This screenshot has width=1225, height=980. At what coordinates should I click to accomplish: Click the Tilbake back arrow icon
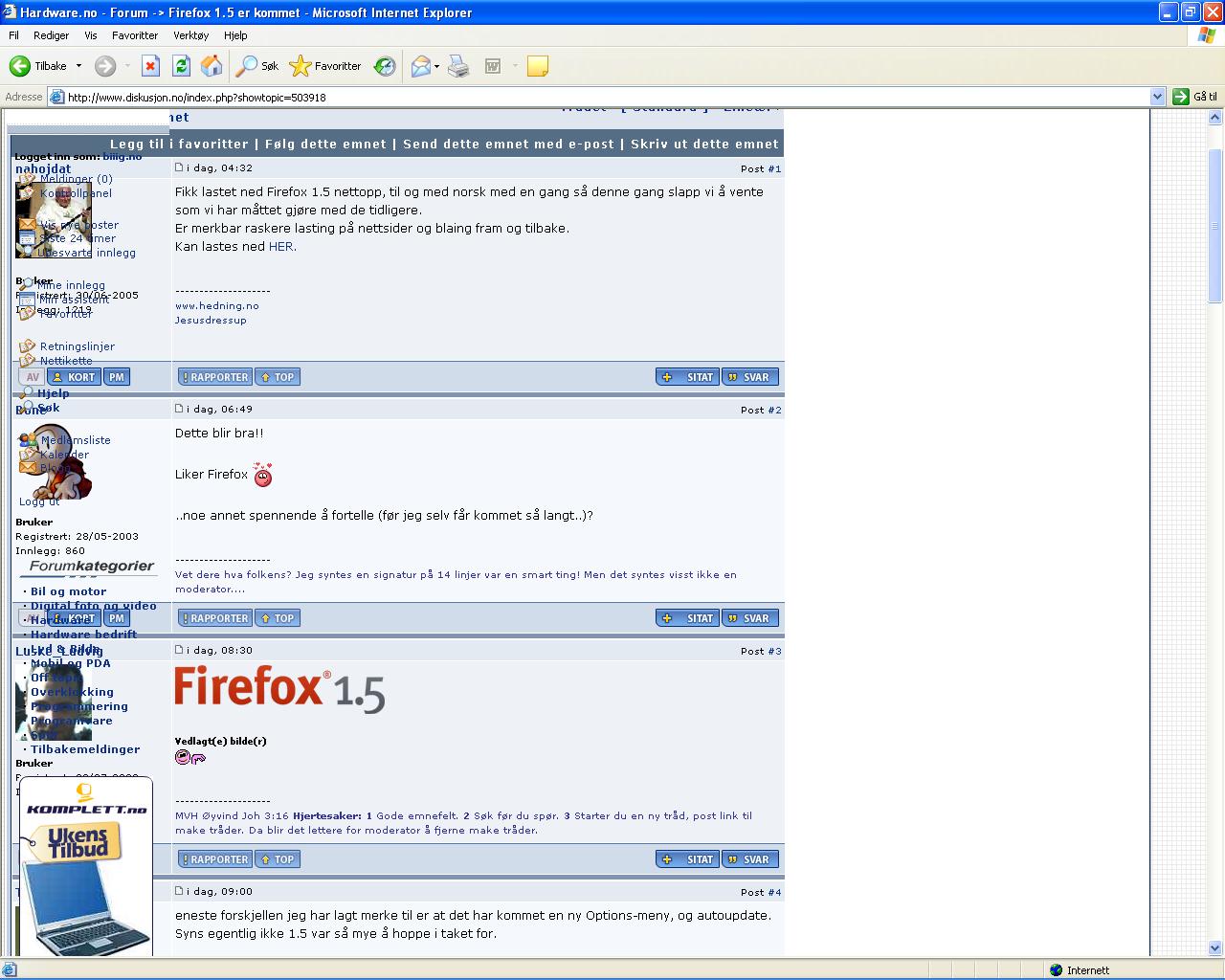pos(19,66)
